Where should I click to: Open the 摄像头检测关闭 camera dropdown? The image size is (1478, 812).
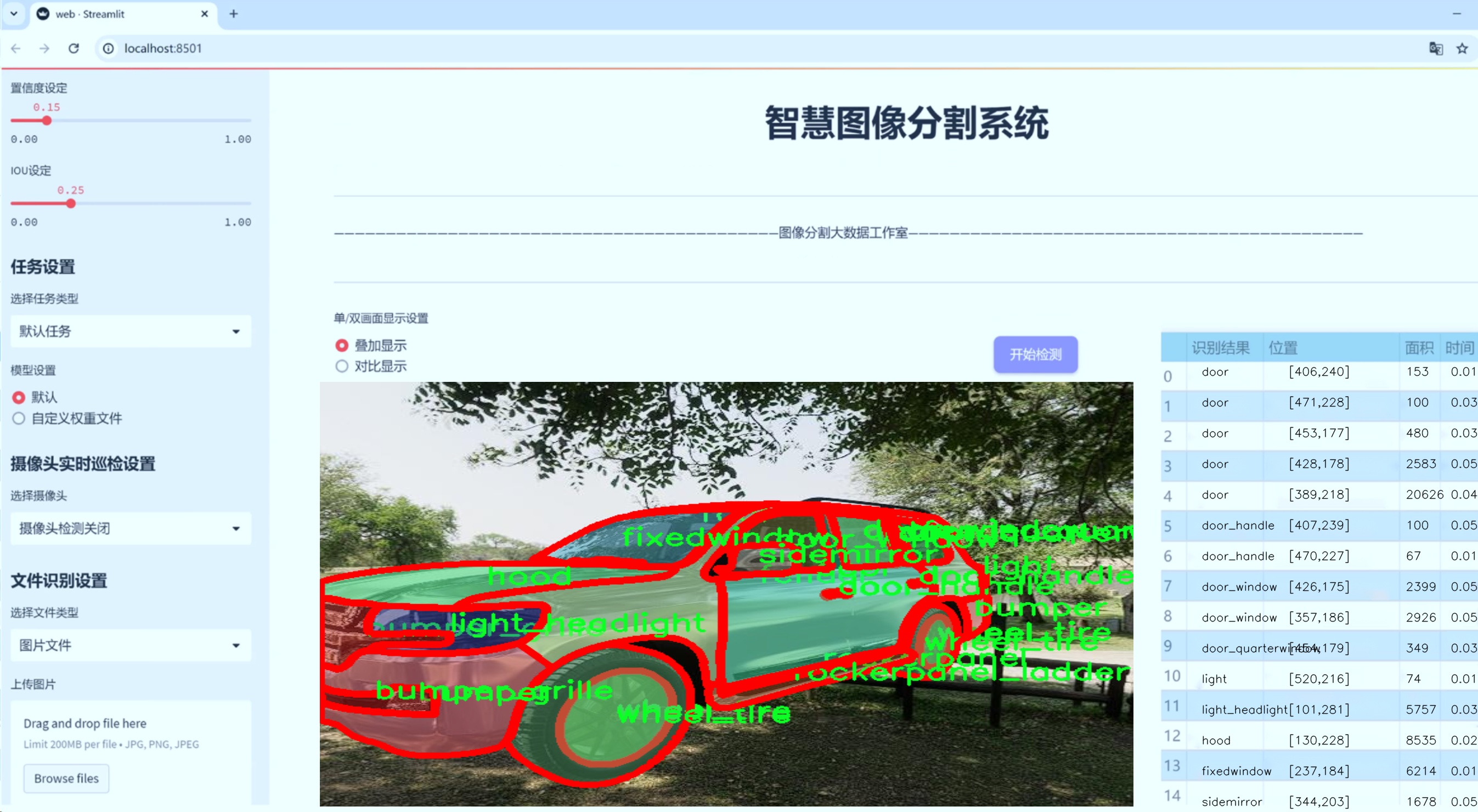click(131, 528)
